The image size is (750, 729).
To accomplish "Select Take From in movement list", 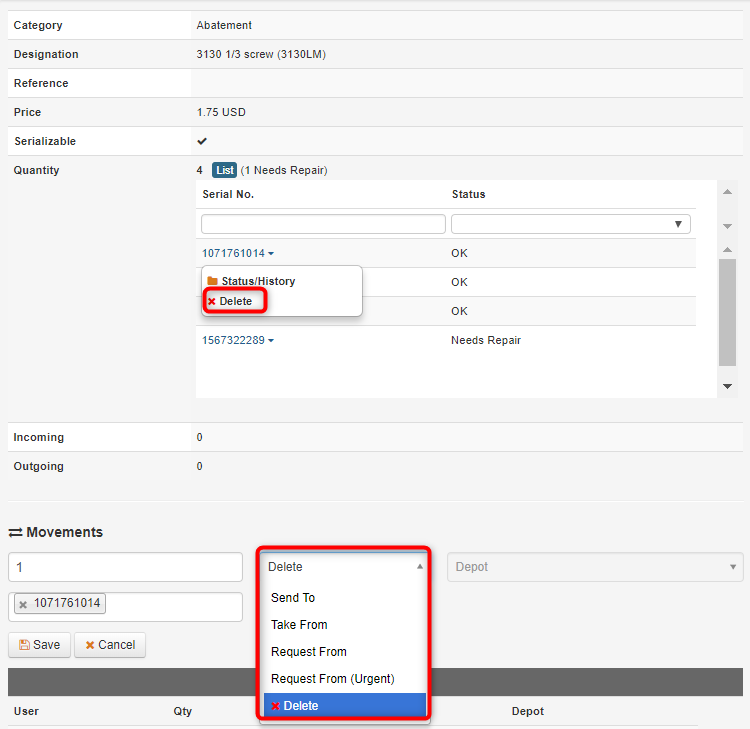I will (x=299, y=625).
